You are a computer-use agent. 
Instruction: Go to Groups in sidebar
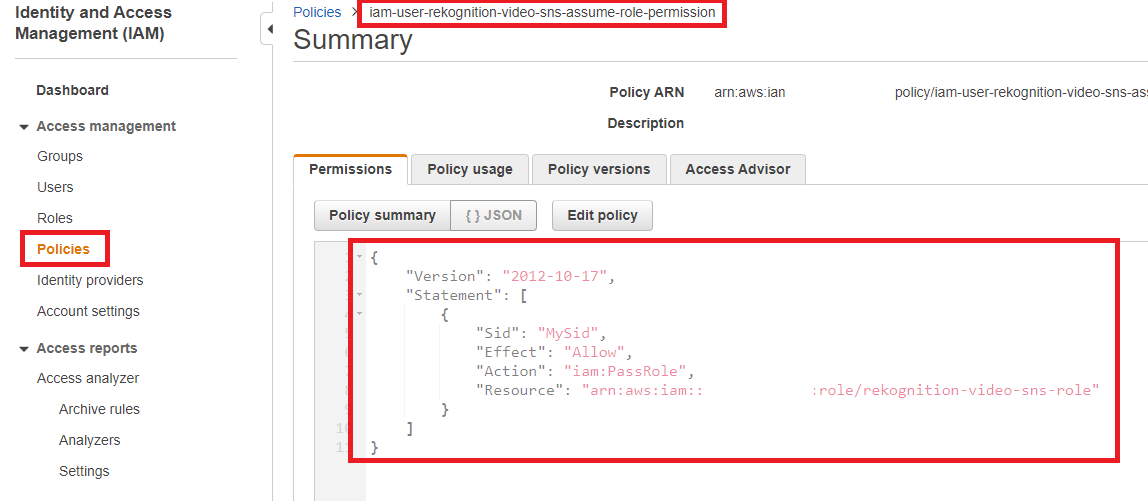[60, 156]
